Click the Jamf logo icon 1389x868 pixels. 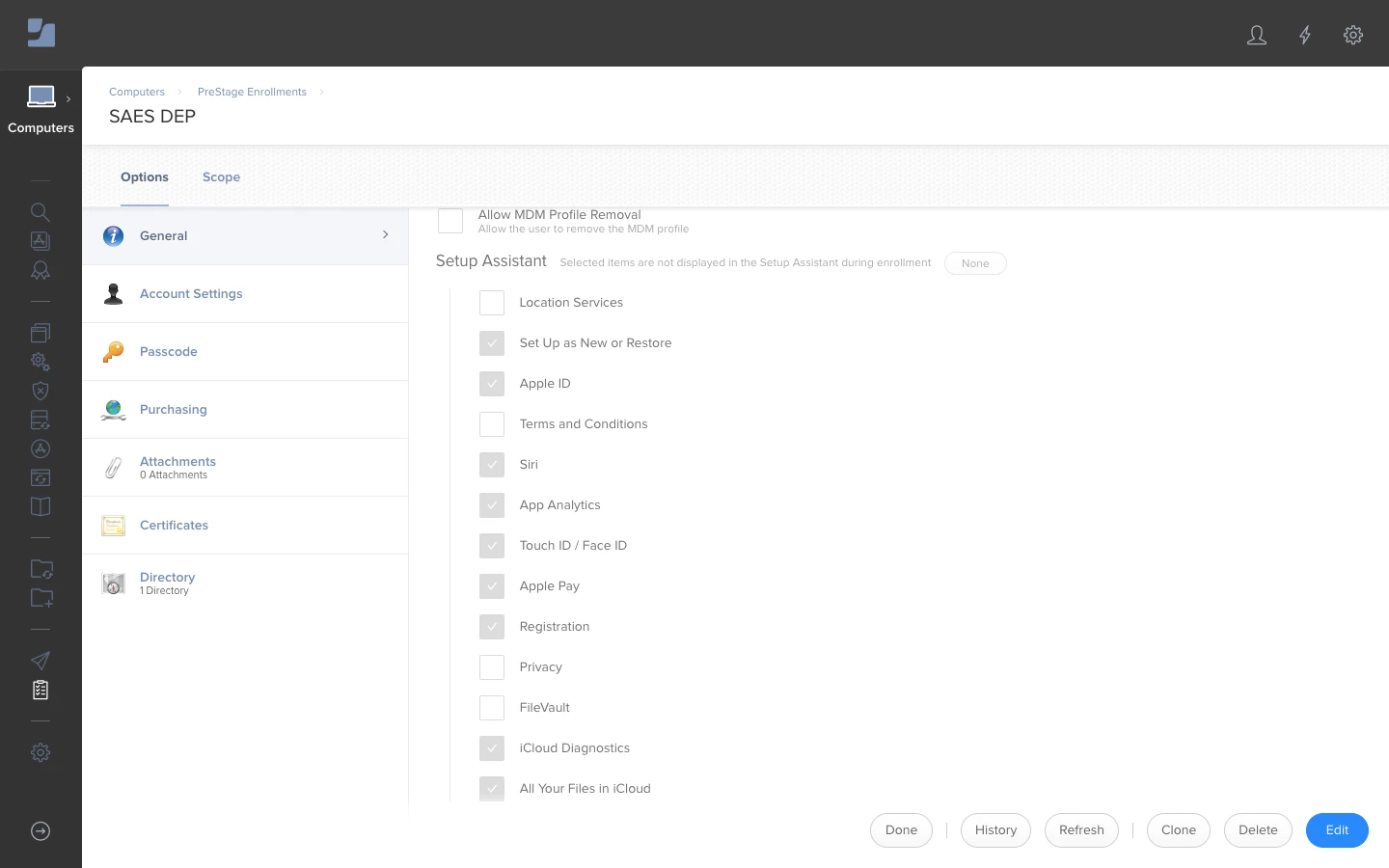41,33
